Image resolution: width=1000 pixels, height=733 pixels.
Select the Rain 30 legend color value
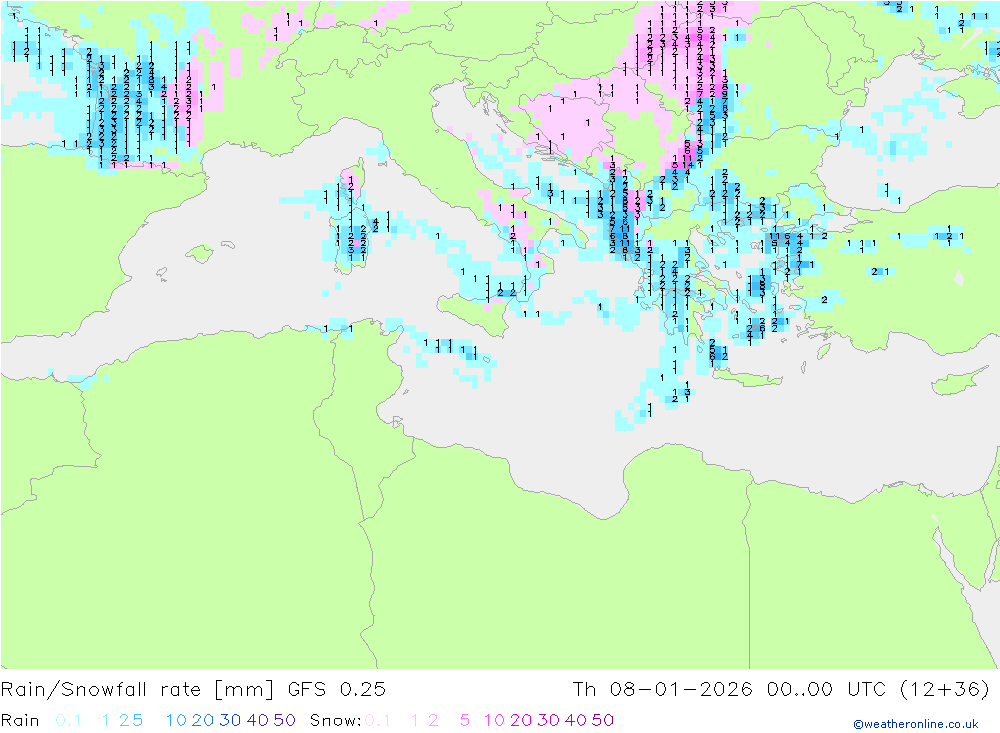point(230,720)
